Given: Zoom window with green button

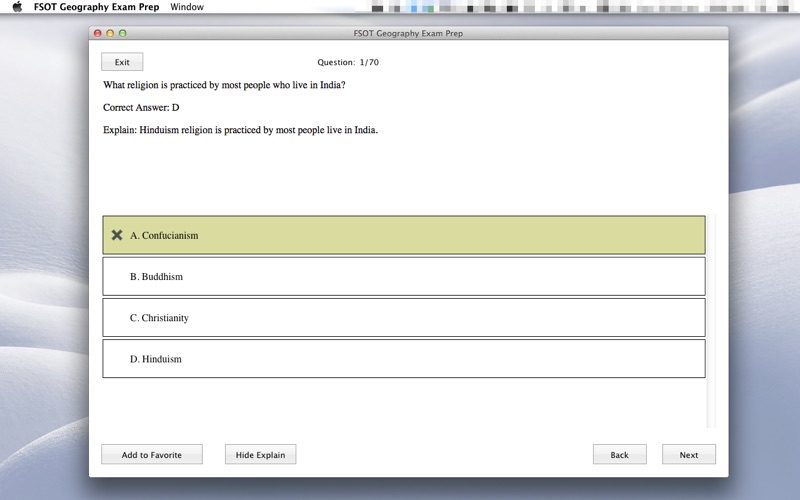Looking at the screenshot, I should [x=122, y=33].
